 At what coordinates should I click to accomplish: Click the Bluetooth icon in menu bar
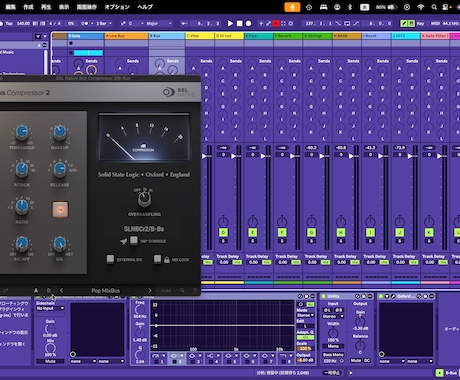pyautogui.click(x=350, y=7)
